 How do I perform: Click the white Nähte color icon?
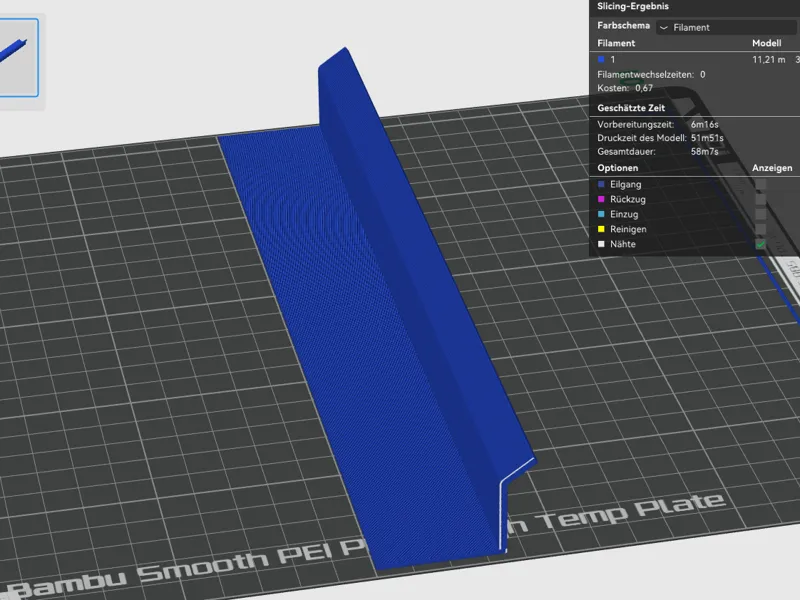click(x=601, y=244)
